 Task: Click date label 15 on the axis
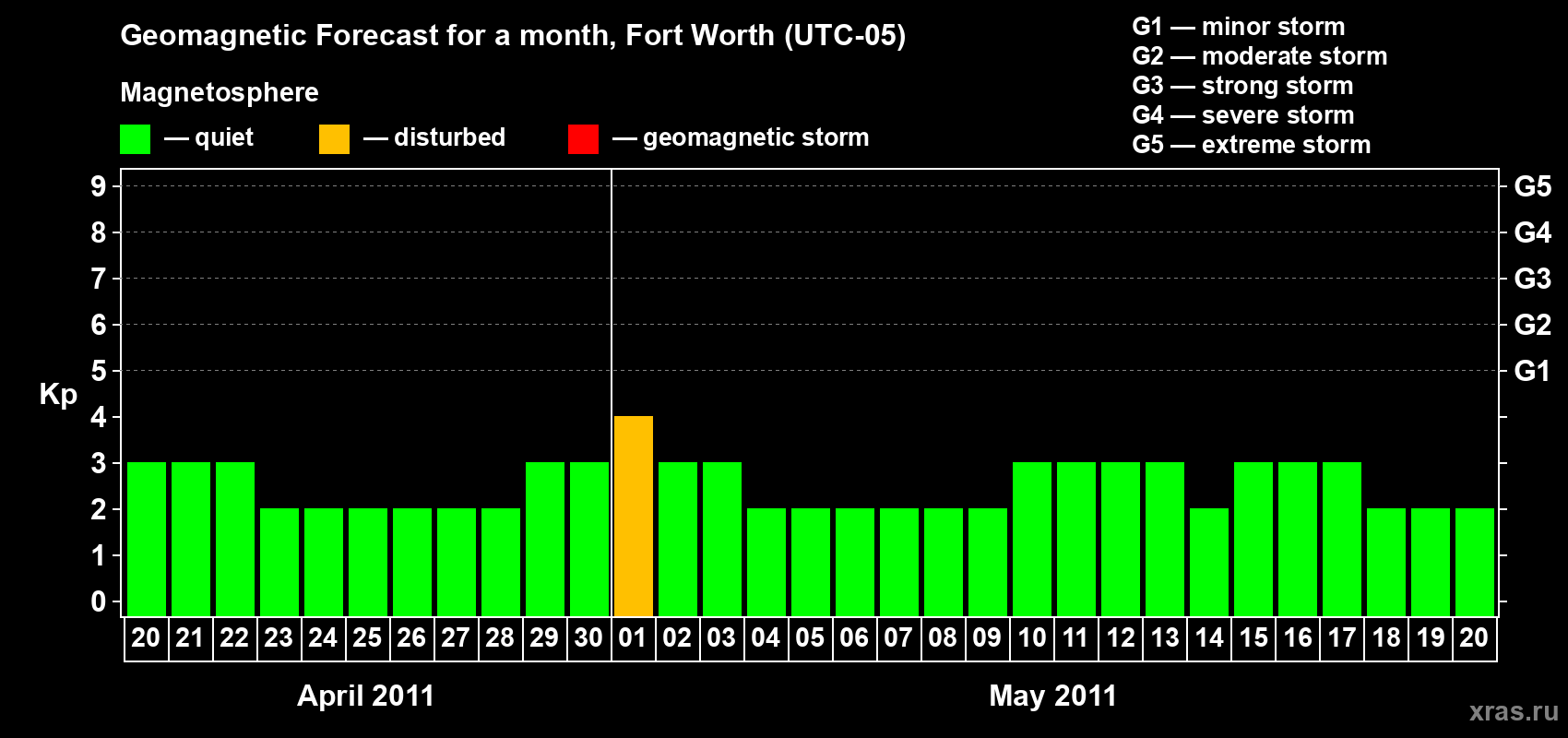(x=1253, y=637)
